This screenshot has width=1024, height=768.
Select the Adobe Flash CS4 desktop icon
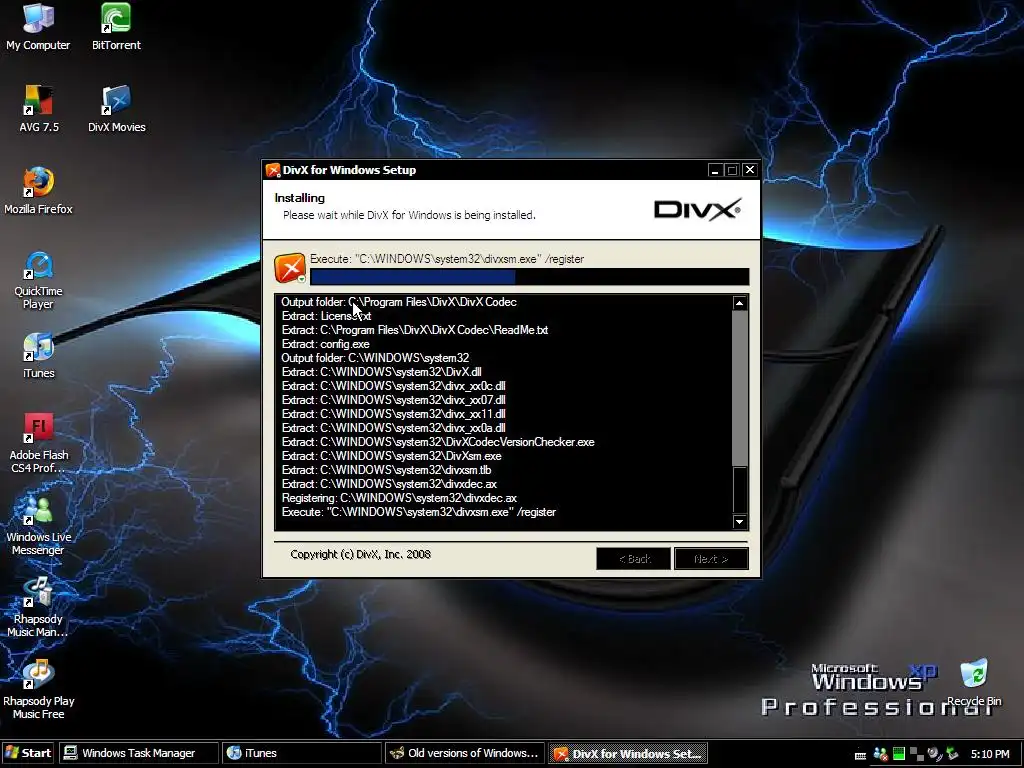point(39,443)
